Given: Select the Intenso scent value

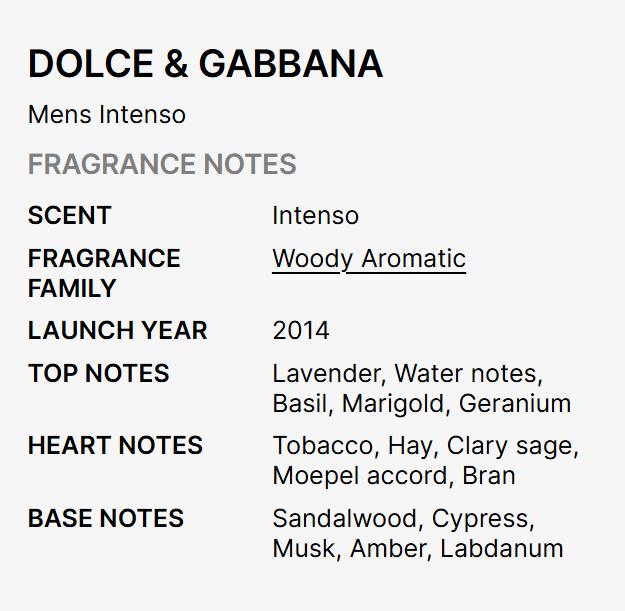Looking at the screenshot, I should (x=315, y=215).
